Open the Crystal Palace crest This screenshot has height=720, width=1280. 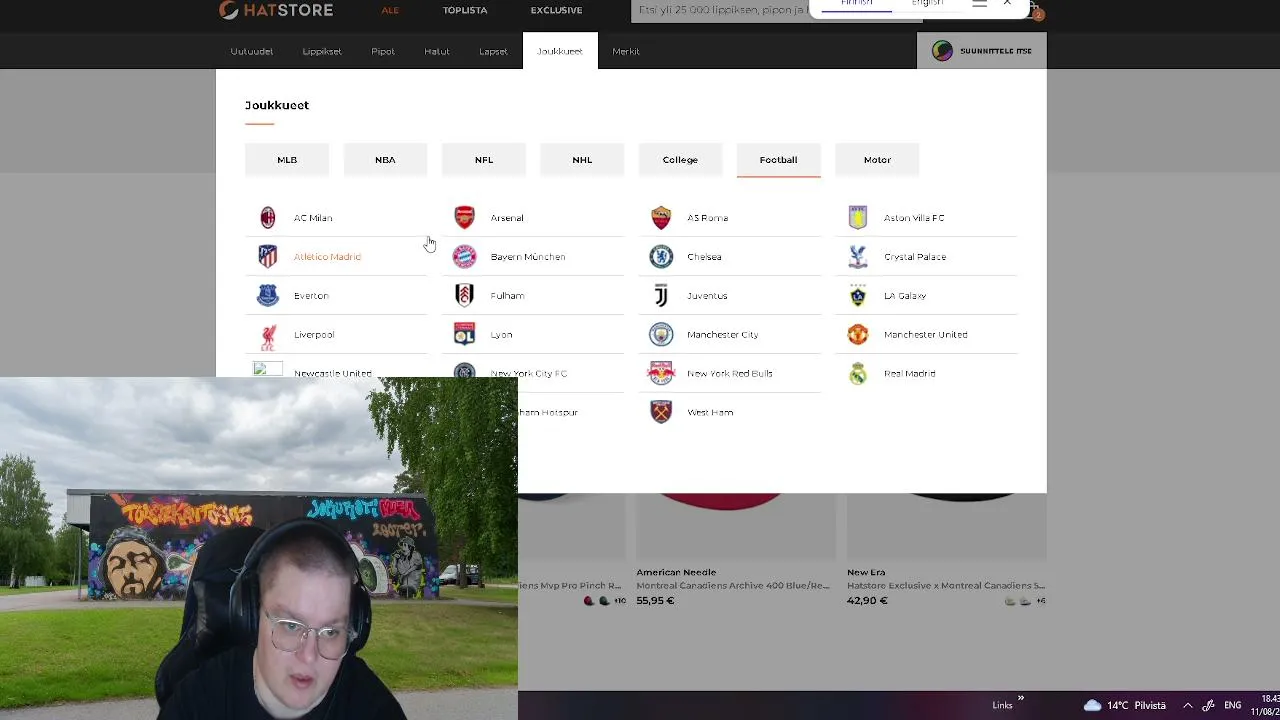pos(858,257)
